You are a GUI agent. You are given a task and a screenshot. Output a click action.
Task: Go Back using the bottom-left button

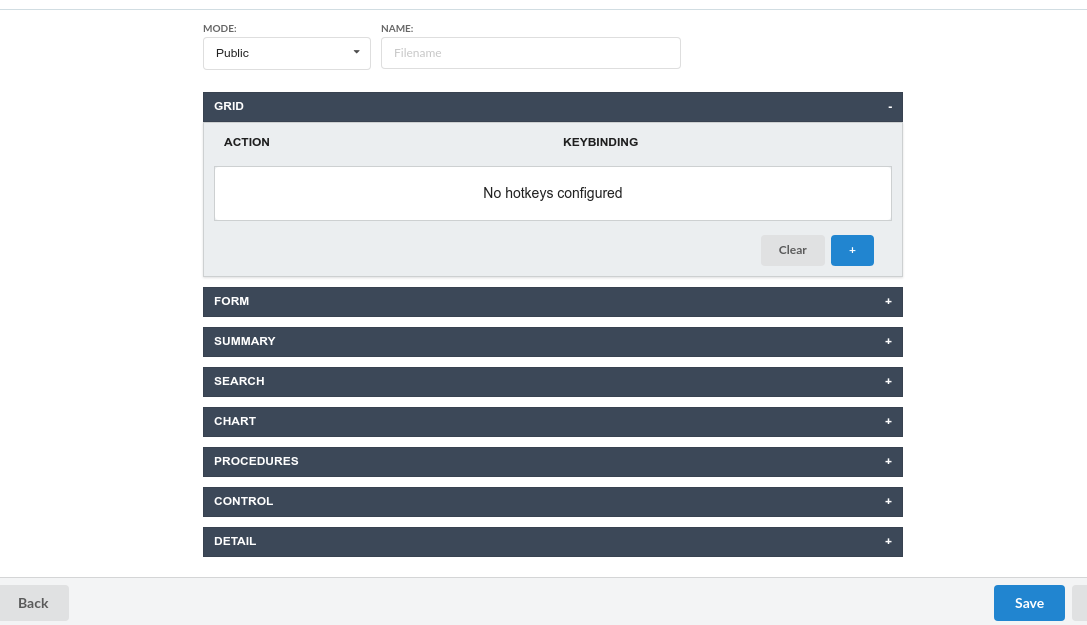pos(33,603)
